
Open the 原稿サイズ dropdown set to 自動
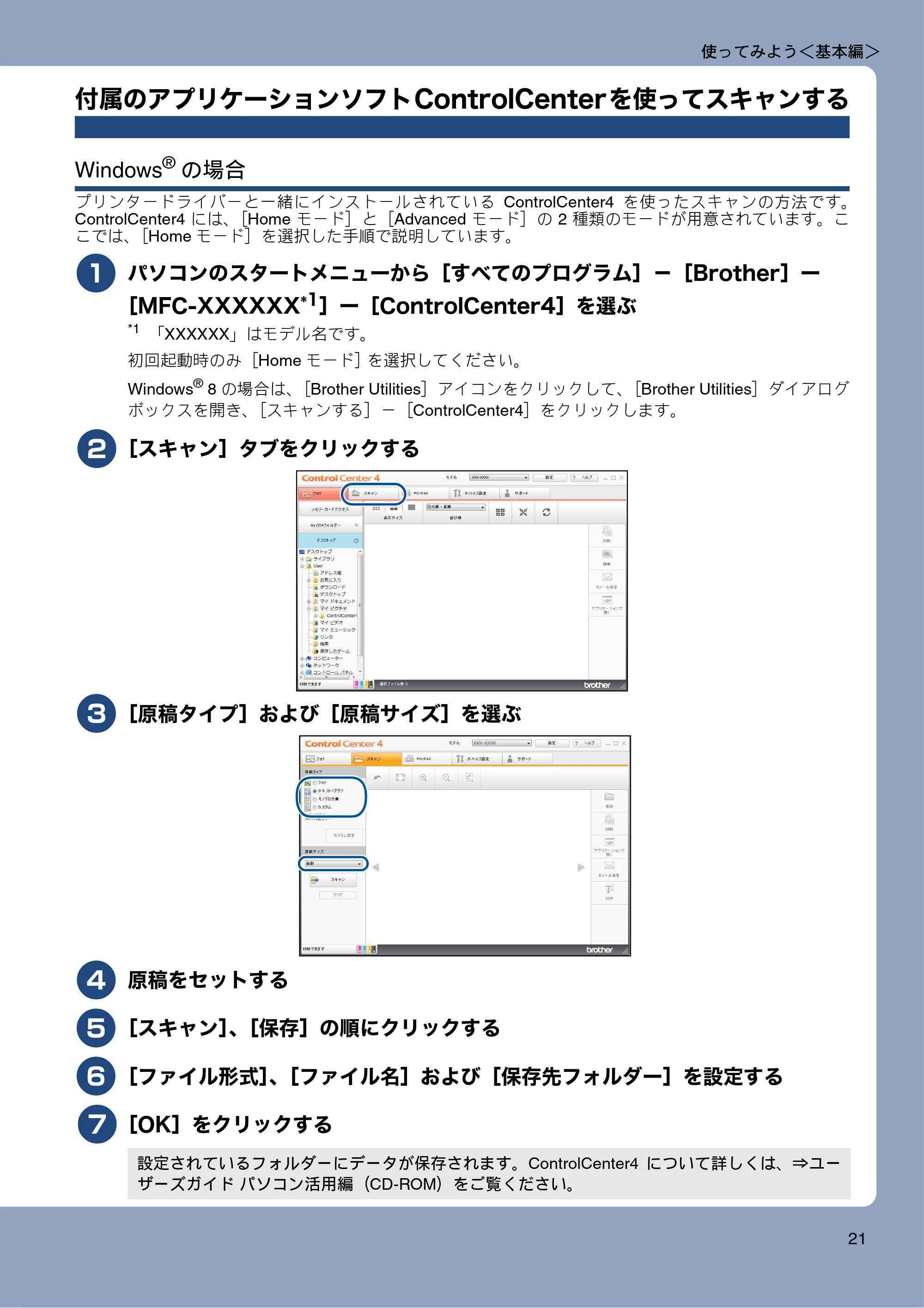coord(333,864)
